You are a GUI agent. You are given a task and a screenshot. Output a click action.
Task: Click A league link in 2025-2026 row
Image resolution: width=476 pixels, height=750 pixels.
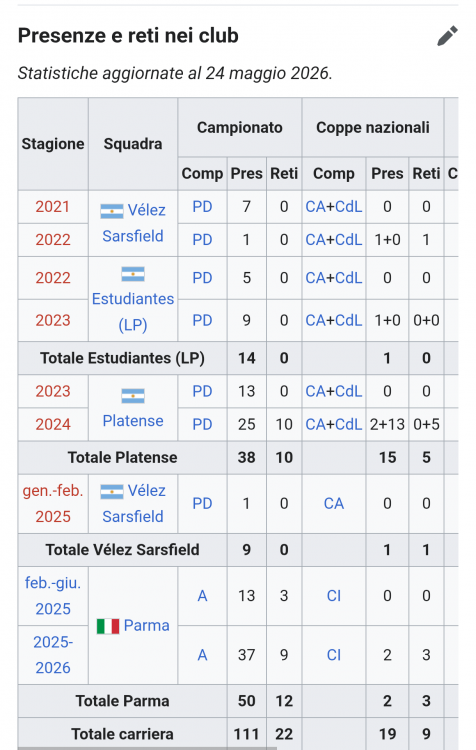coord(202,655)
